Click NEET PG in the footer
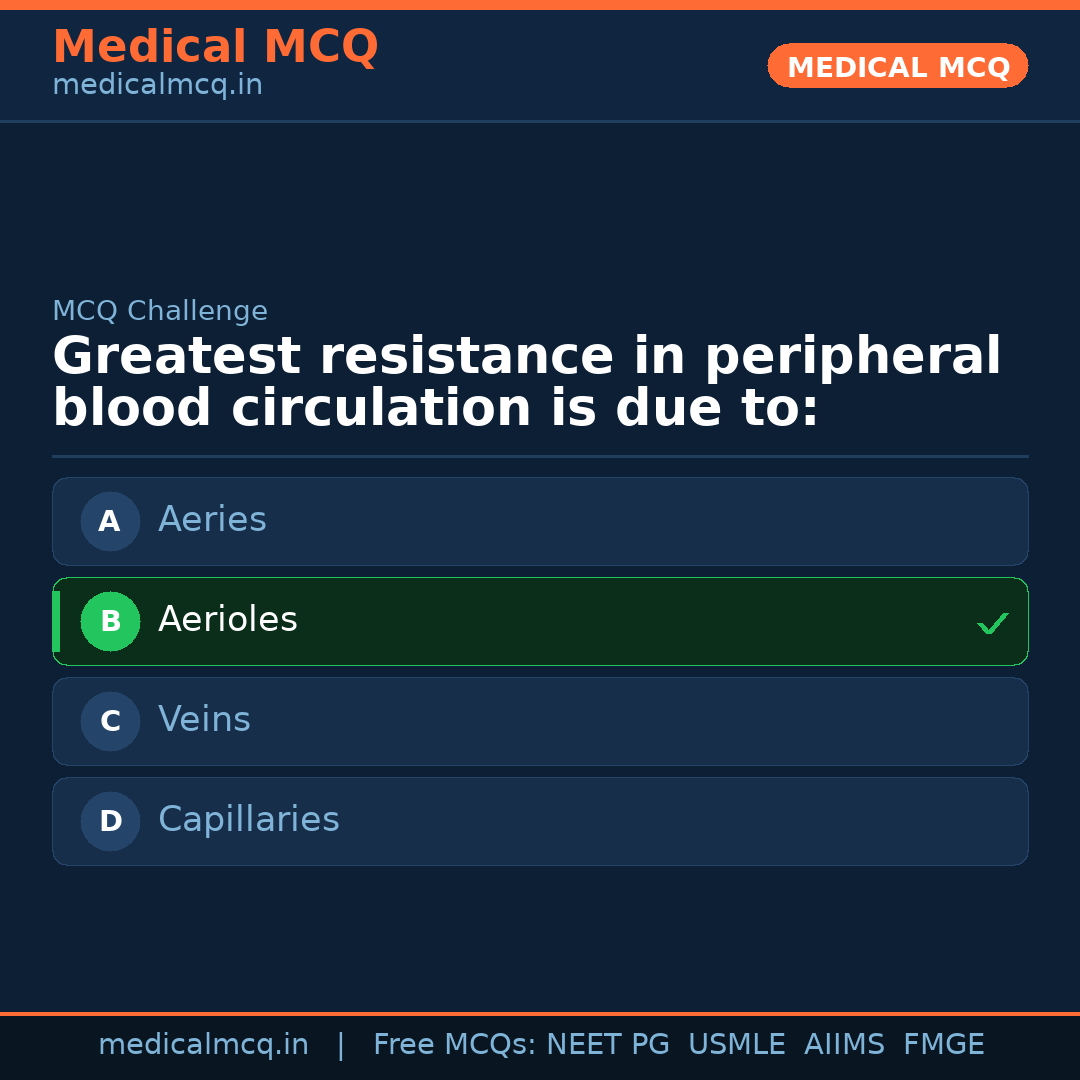The width and height of the screenshot is (1080, 1080). click(608, 1045)
